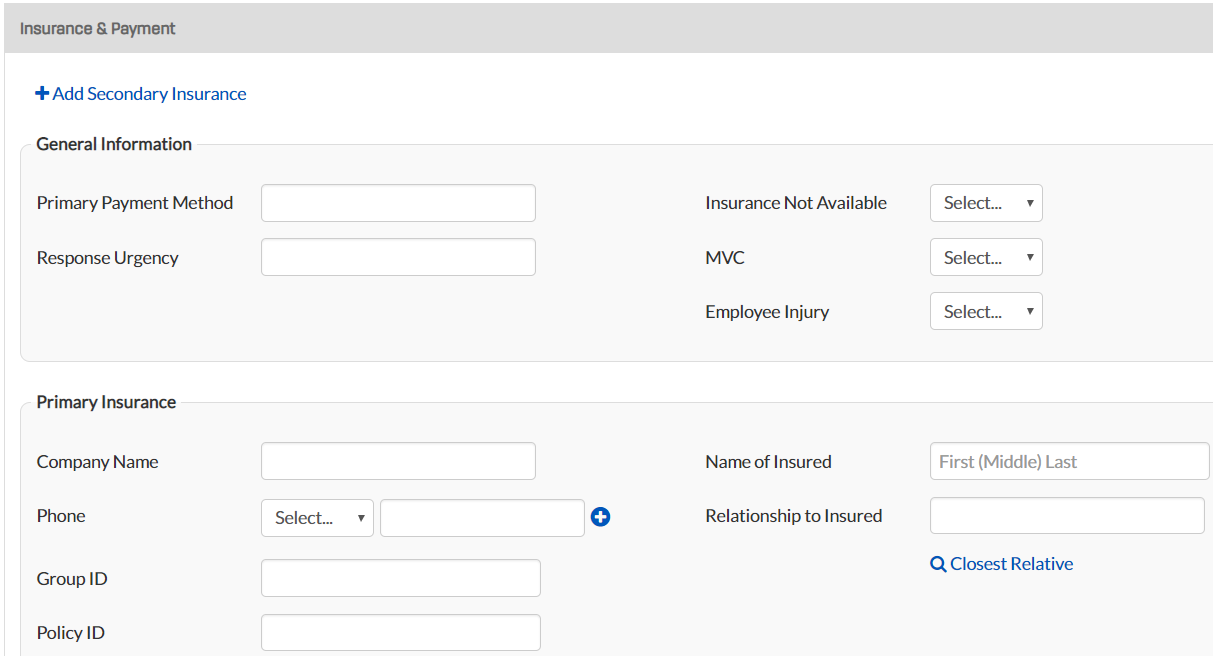1213x656 pixels.
Task: Expand the MVC dropdown
Action: (x=986, y=257)
